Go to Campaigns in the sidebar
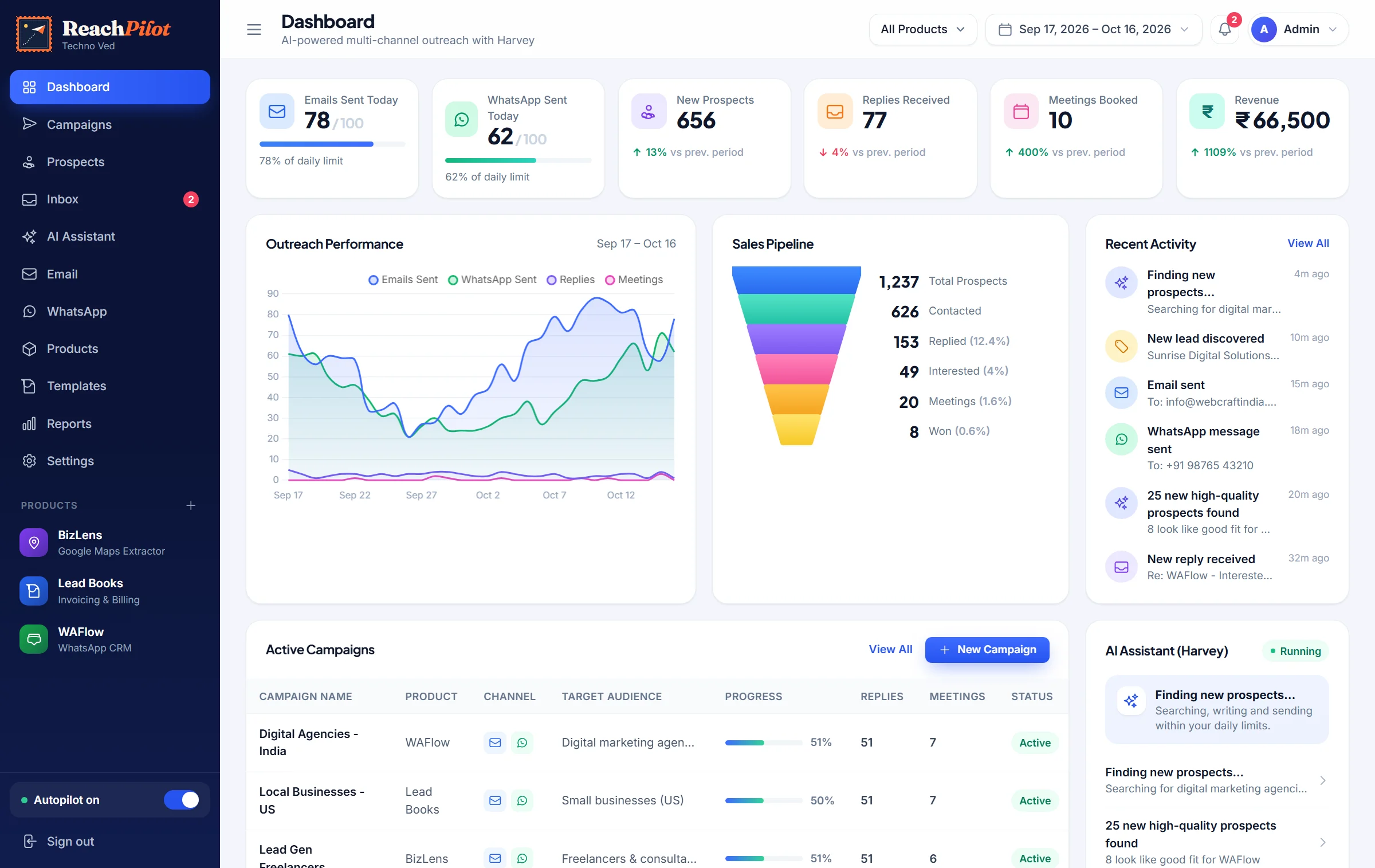1375x868 pixels. 110,124
